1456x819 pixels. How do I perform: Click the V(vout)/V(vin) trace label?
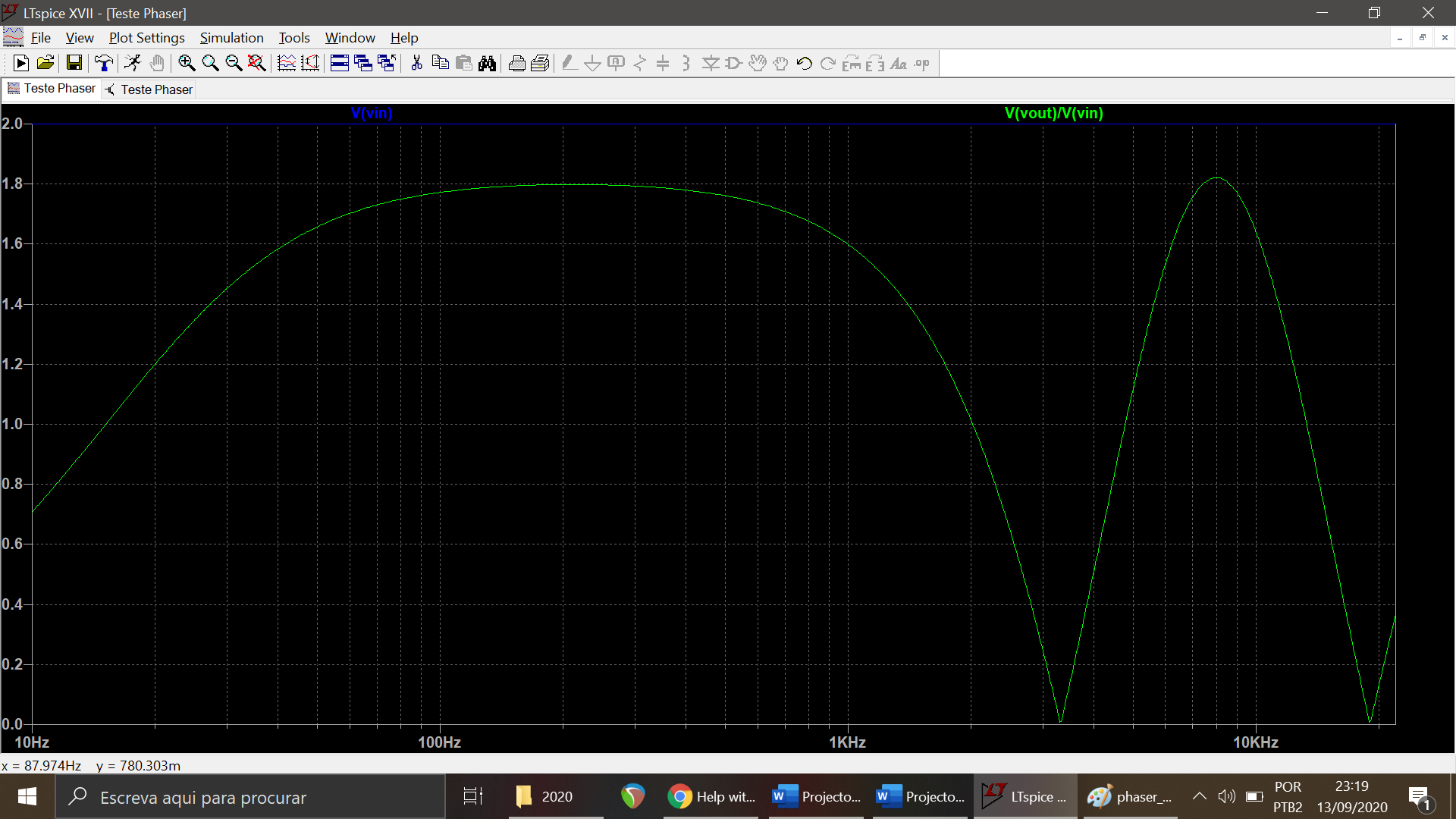(x=1053, y=113)
